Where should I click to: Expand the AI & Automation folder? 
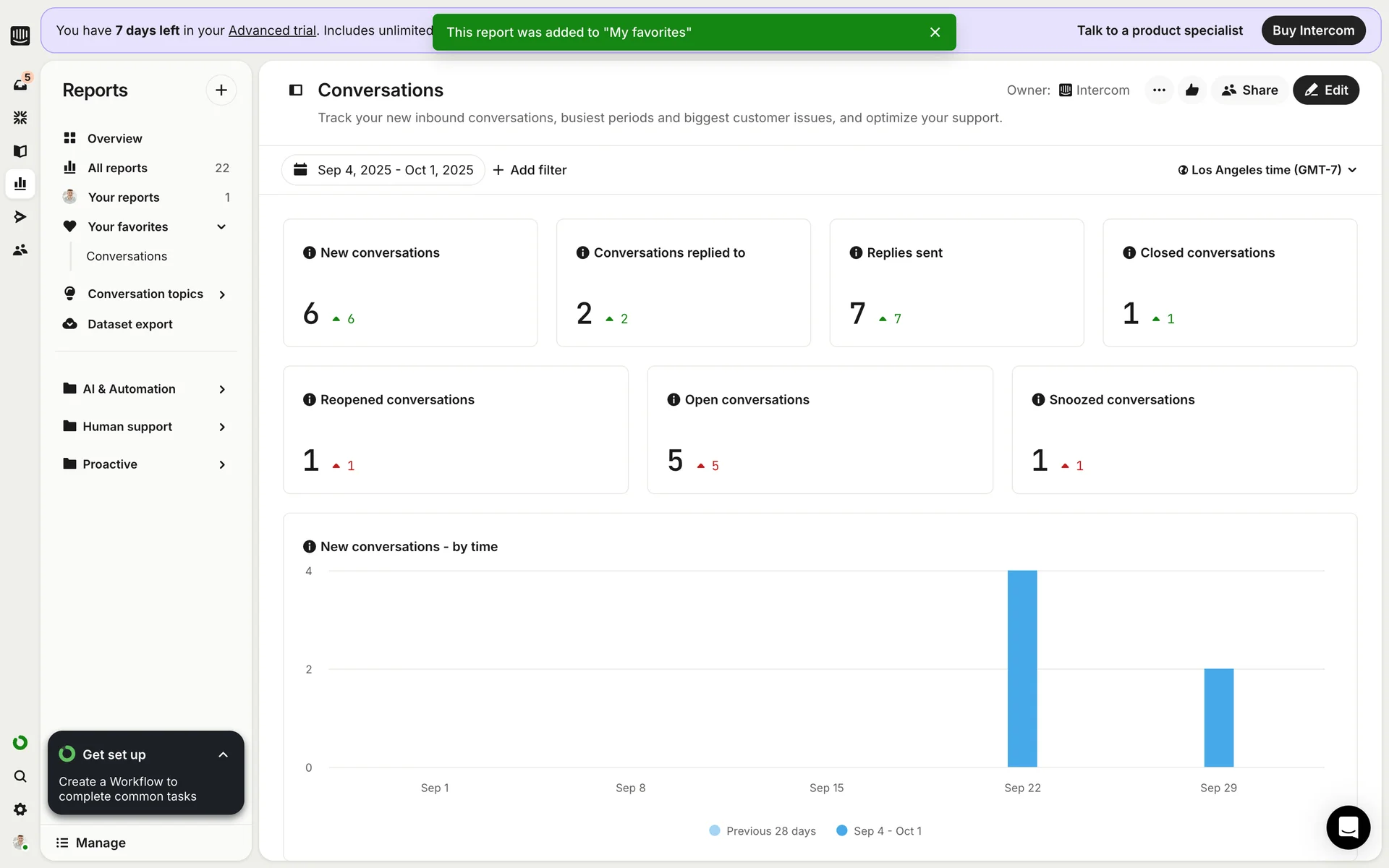pos(221,389)
